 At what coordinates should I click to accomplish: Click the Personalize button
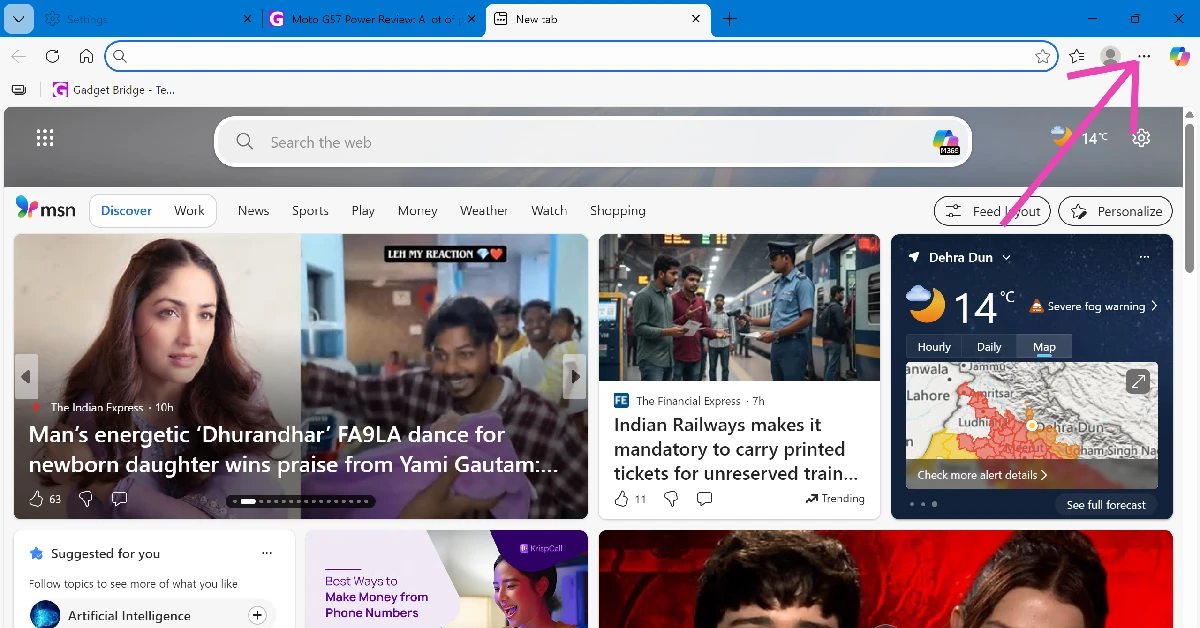coord(1114,210)
